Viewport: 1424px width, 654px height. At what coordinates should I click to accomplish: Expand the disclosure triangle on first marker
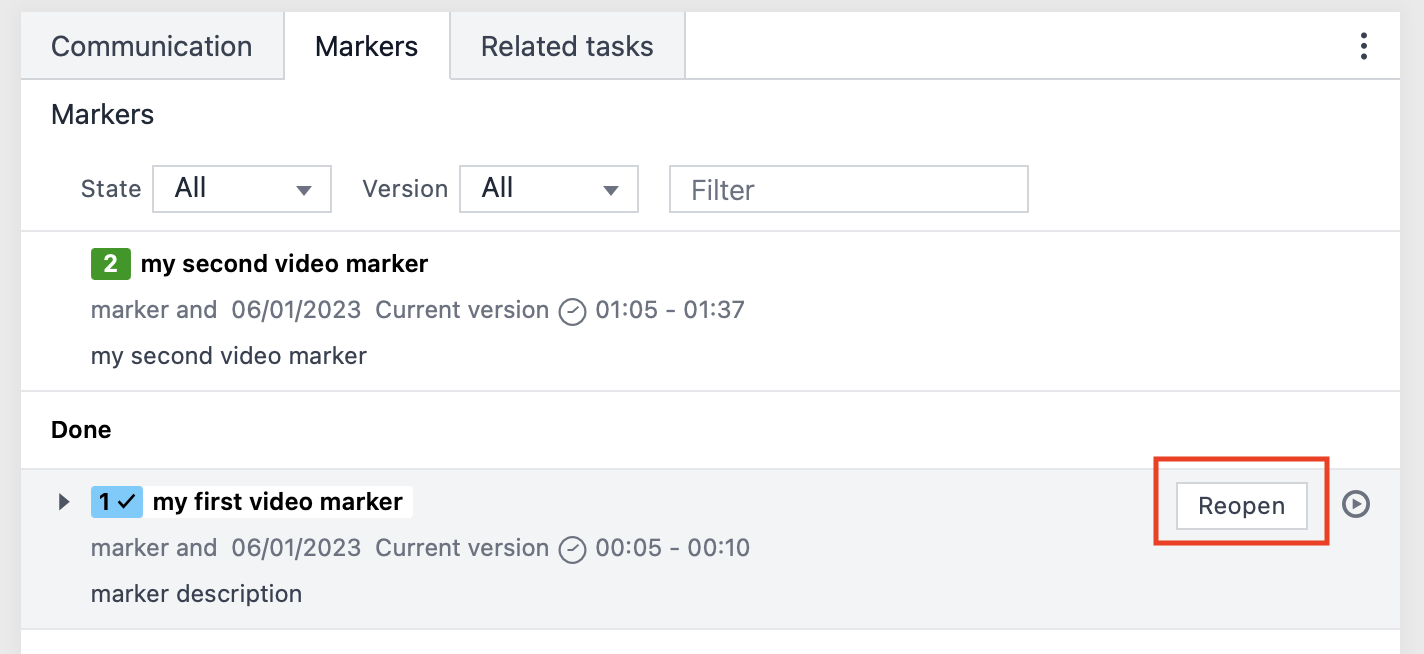coord(63,502)
